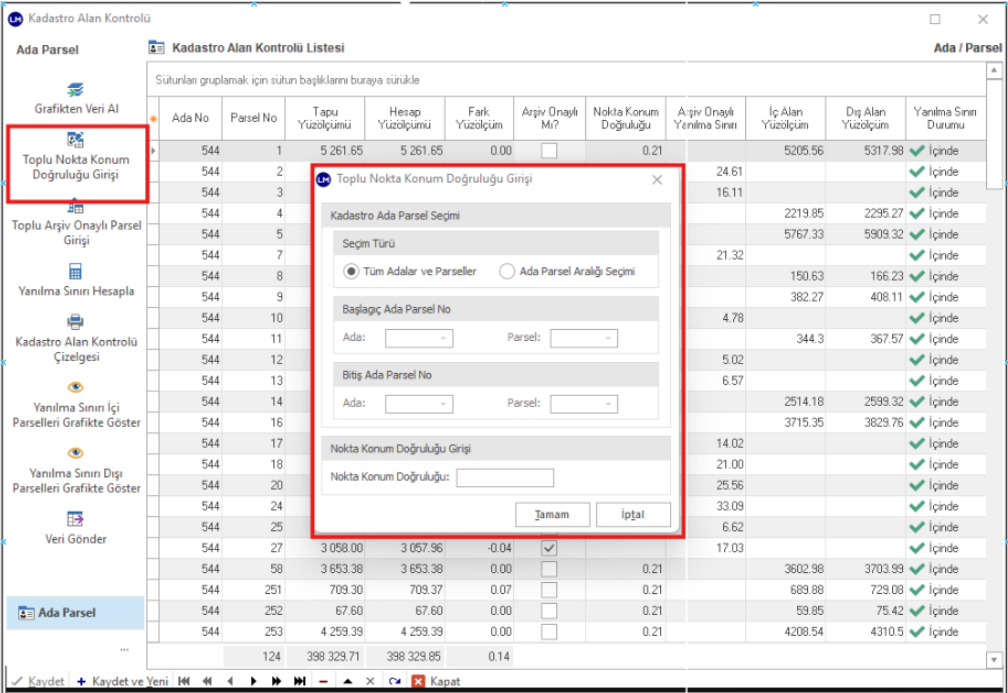
Task: Show Yanılma Sınırı İçi Parselleri Grafikte
Action: (76, 388)
